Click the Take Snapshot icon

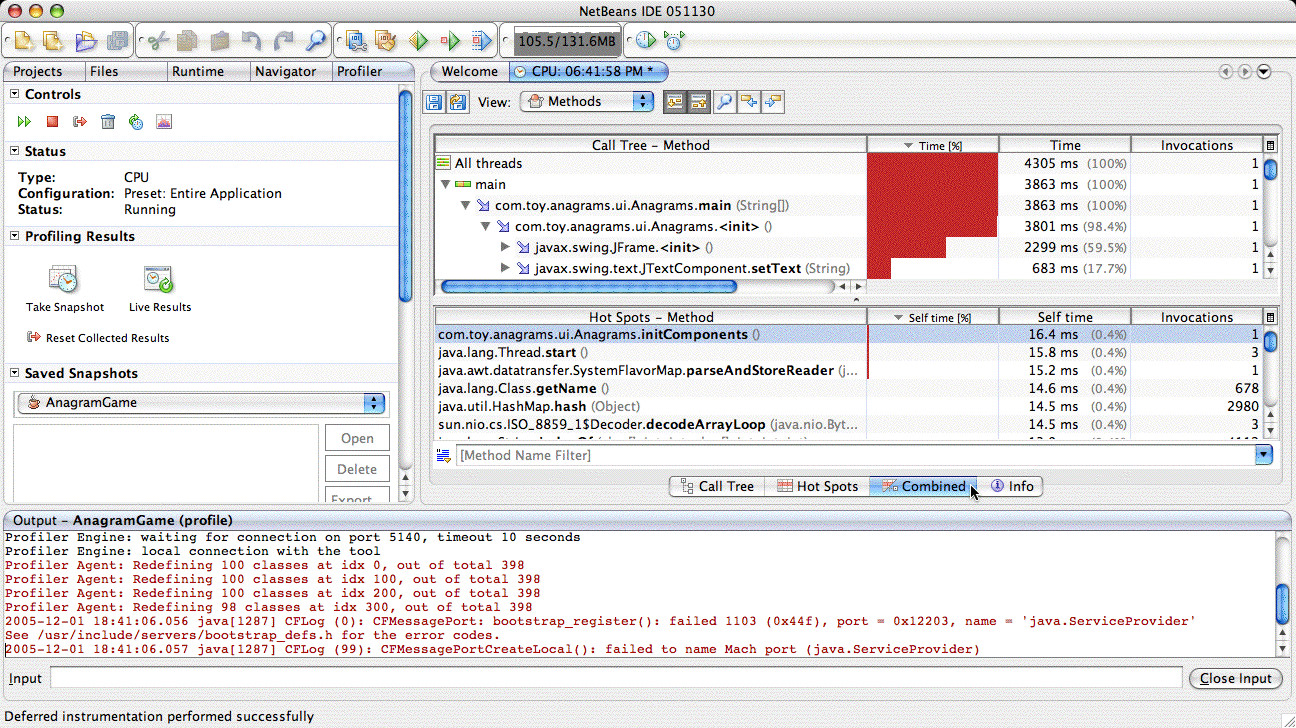64,279
